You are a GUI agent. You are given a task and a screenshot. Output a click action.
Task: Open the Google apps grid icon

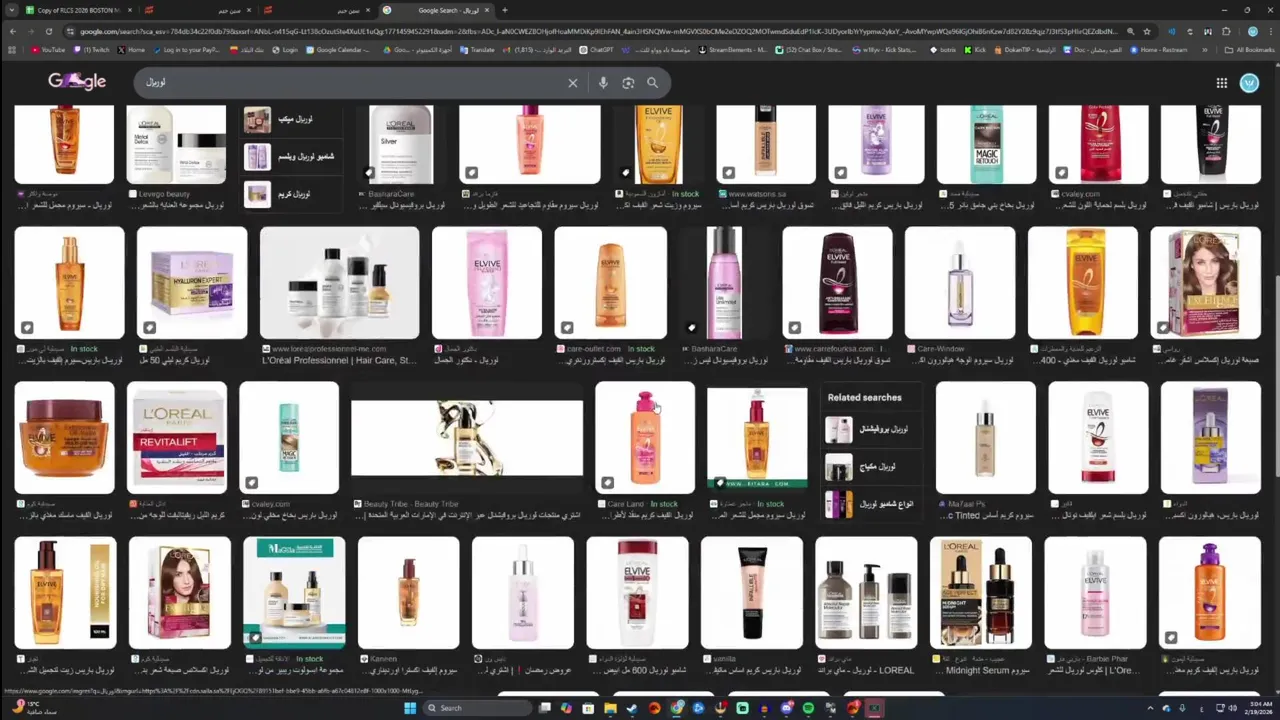[1221, 83]
